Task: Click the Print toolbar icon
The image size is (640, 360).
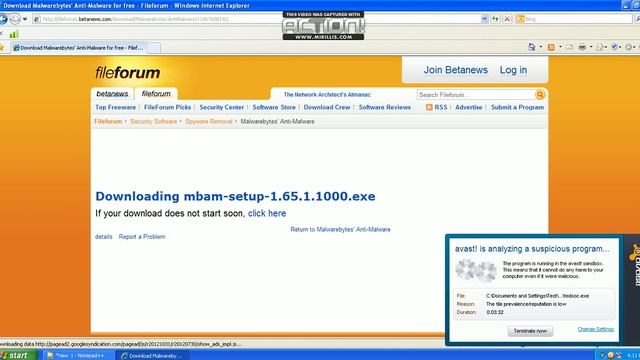Action: tap(582, 47)
